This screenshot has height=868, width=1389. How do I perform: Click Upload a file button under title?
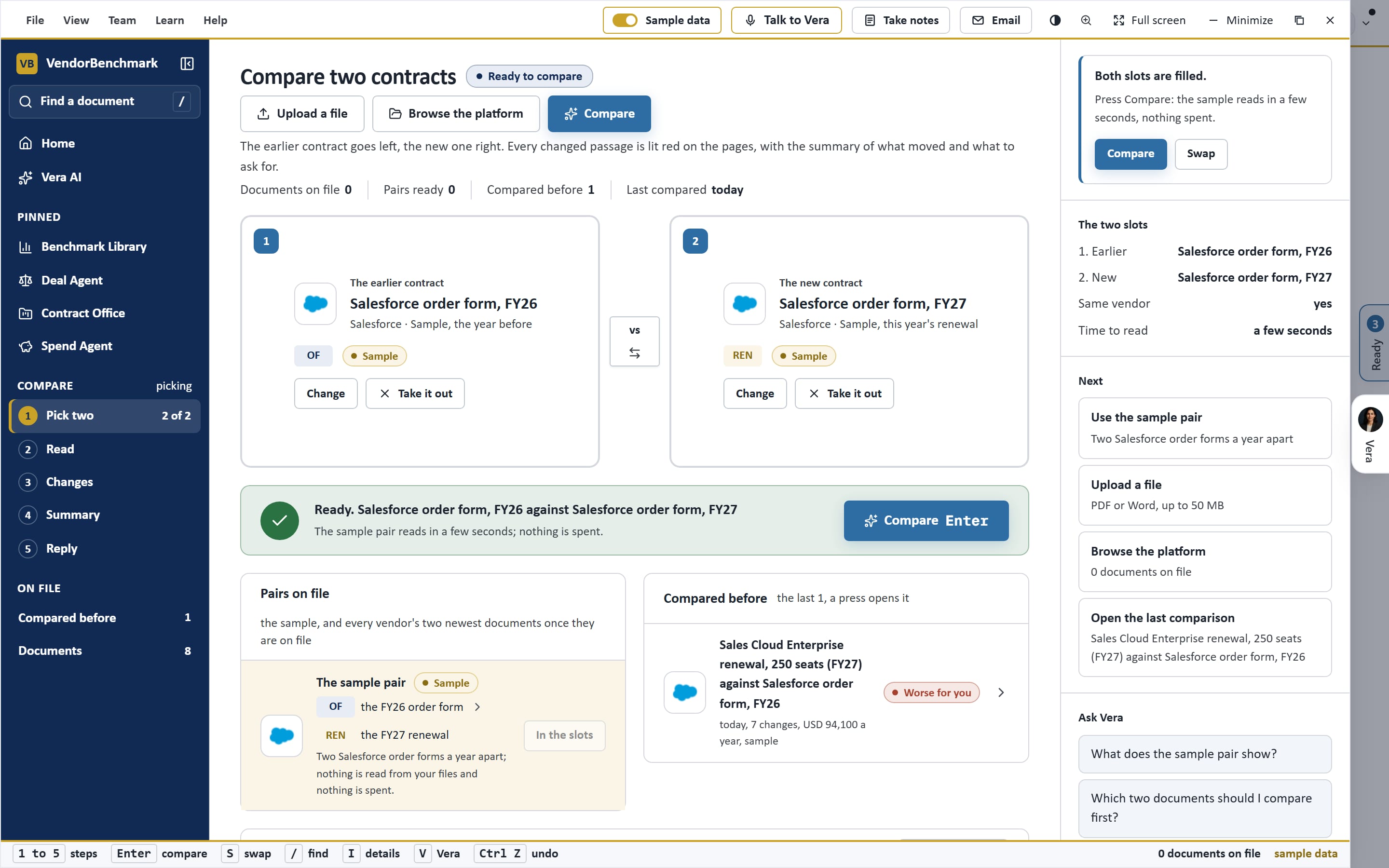point(302,114)
